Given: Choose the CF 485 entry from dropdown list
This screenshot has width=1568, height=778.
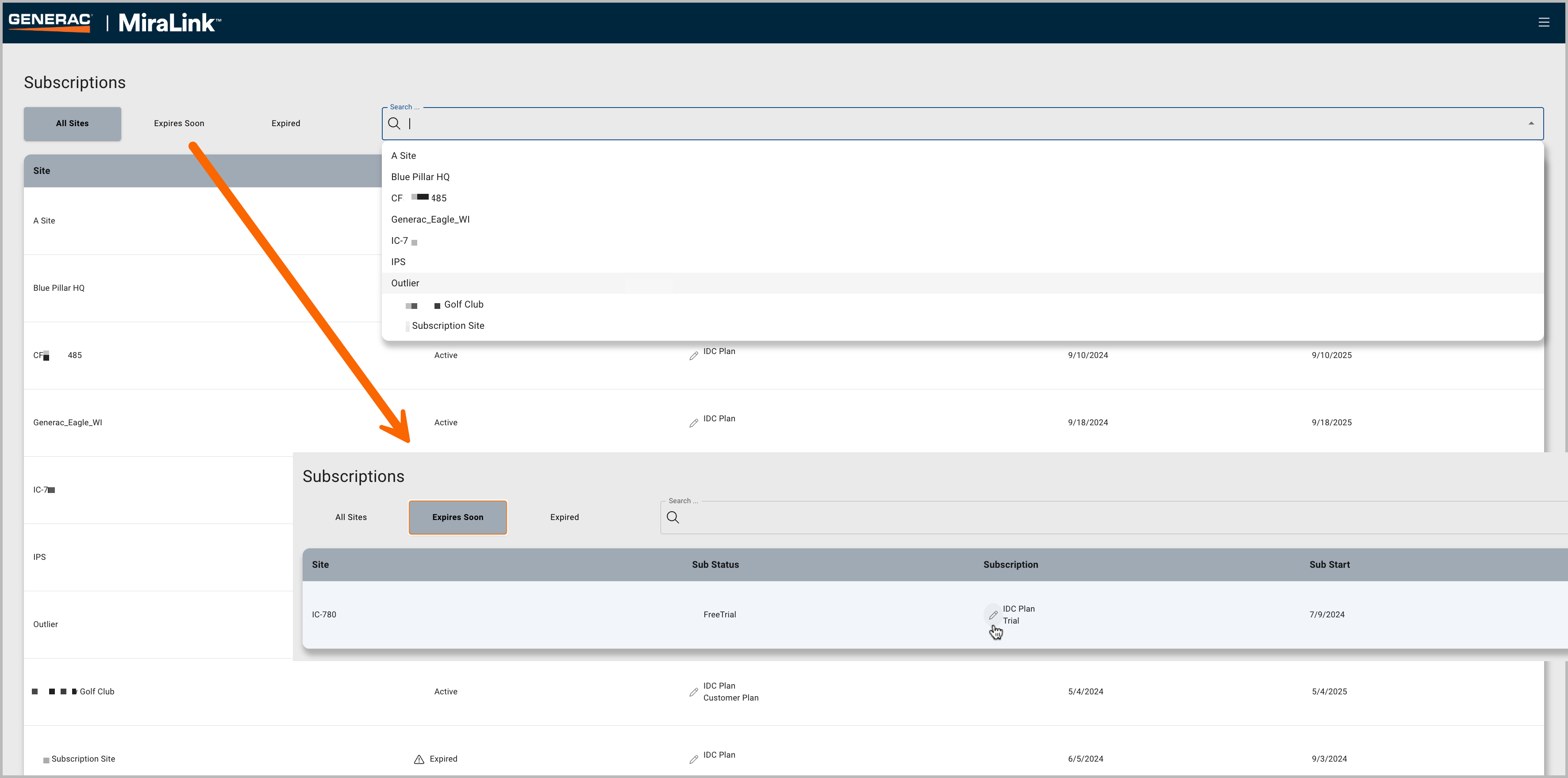Looking at the screenshot, I should point(962,198).
